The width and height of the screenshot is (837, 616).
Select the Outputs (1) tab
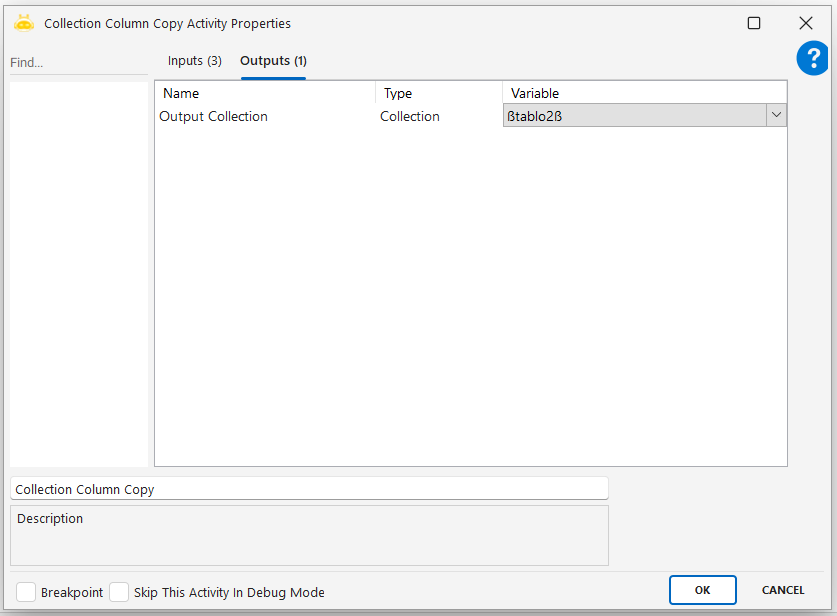click(x=273, y=61)
